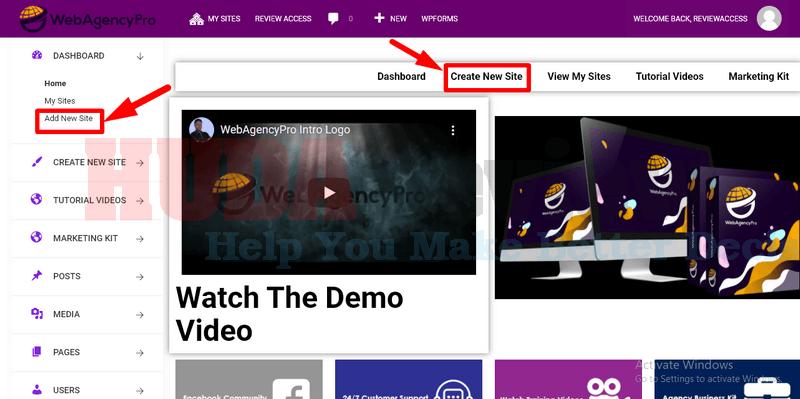Open MARKETING KIT sidebar label
The image size is (800, 399).
(85, 238)
